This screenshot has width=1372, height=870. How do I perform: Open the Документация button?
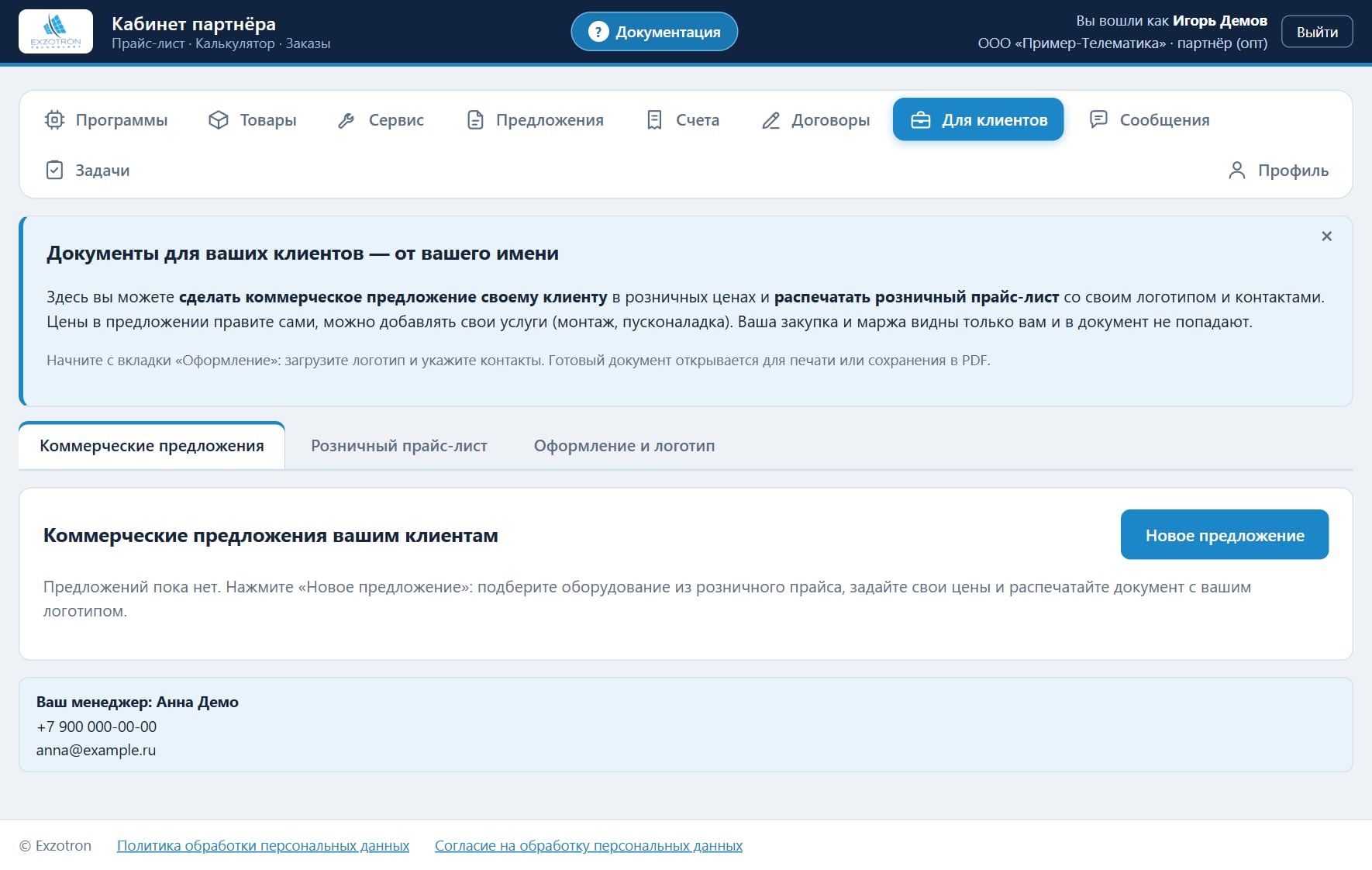[x=654, y=32]
